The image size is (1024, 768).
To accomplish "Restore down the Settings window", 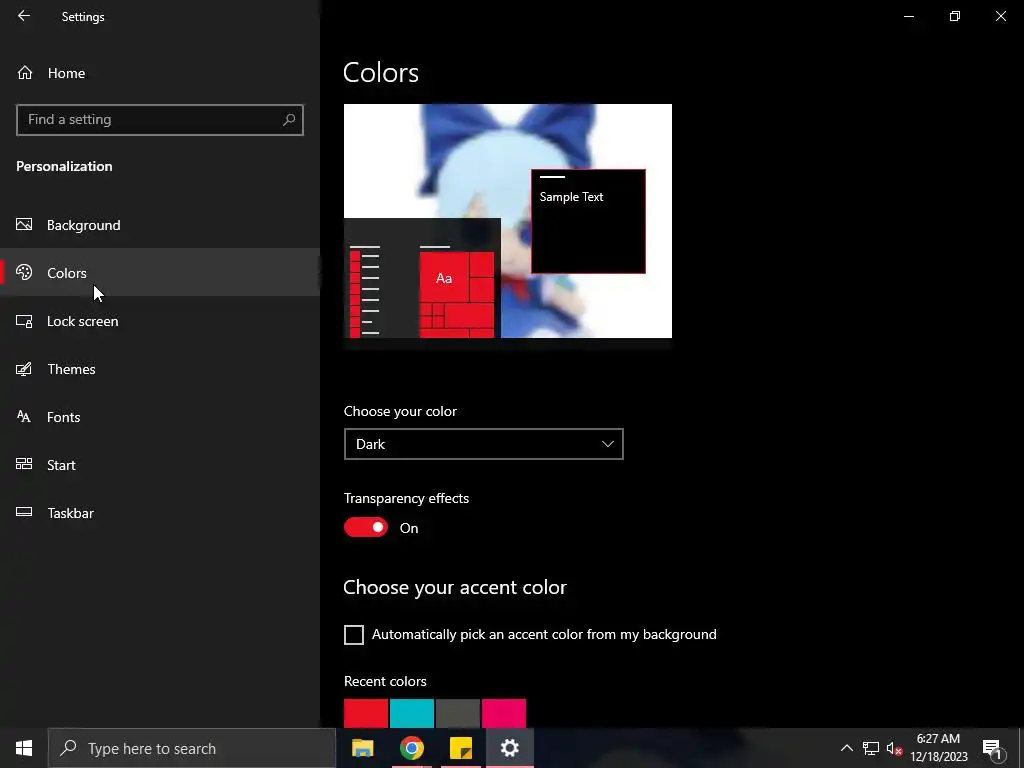I will click(x=955, y=16).
